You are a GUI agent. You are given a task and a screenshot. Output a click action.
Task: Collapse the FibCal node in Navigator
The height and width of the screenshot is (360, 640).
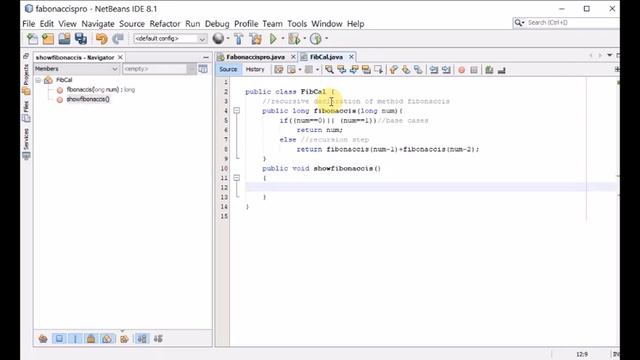coord(38,80)
